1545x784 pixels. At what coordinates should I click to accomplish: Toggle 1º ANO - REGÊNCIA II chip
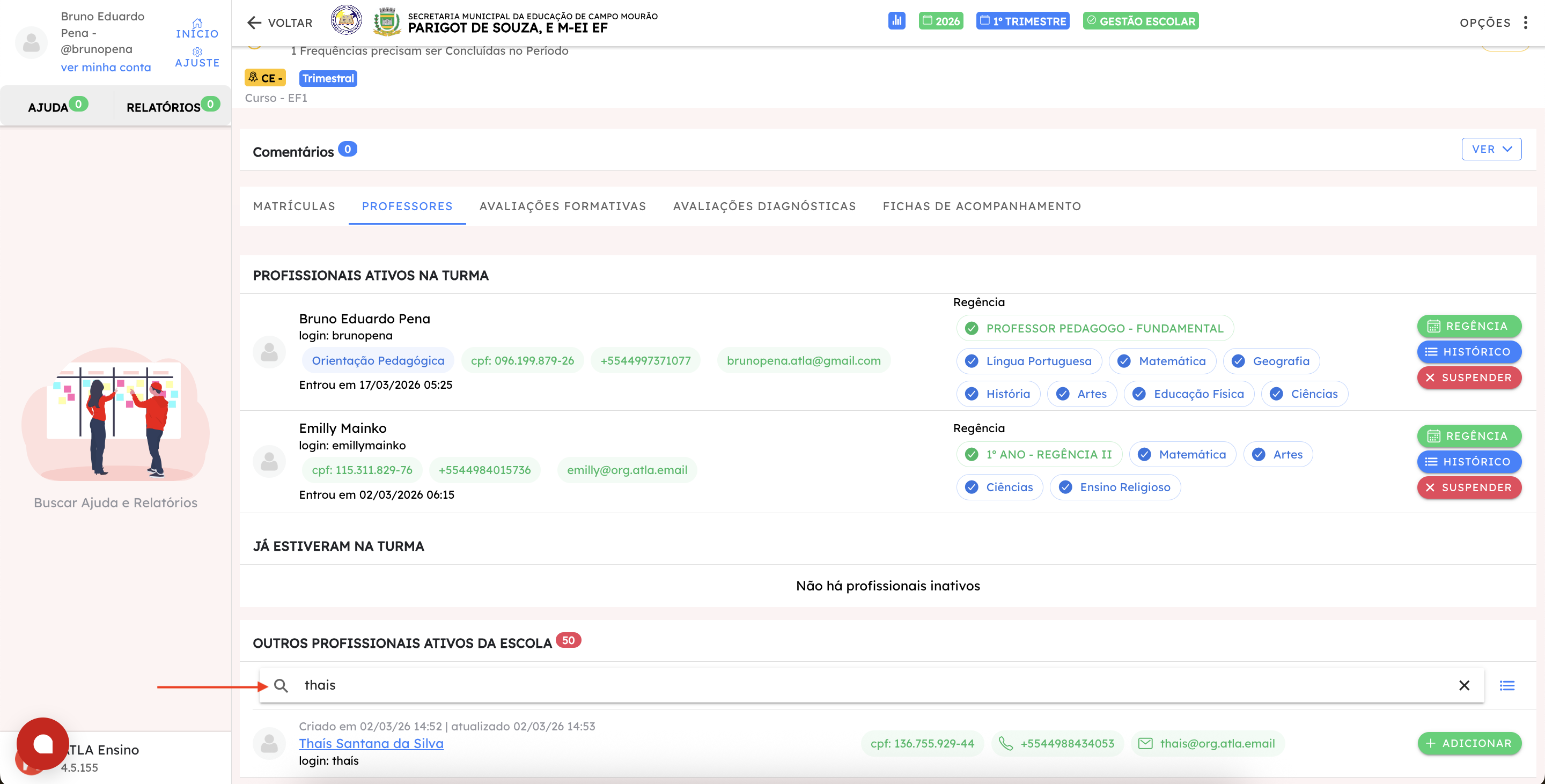coord(1039,454)
